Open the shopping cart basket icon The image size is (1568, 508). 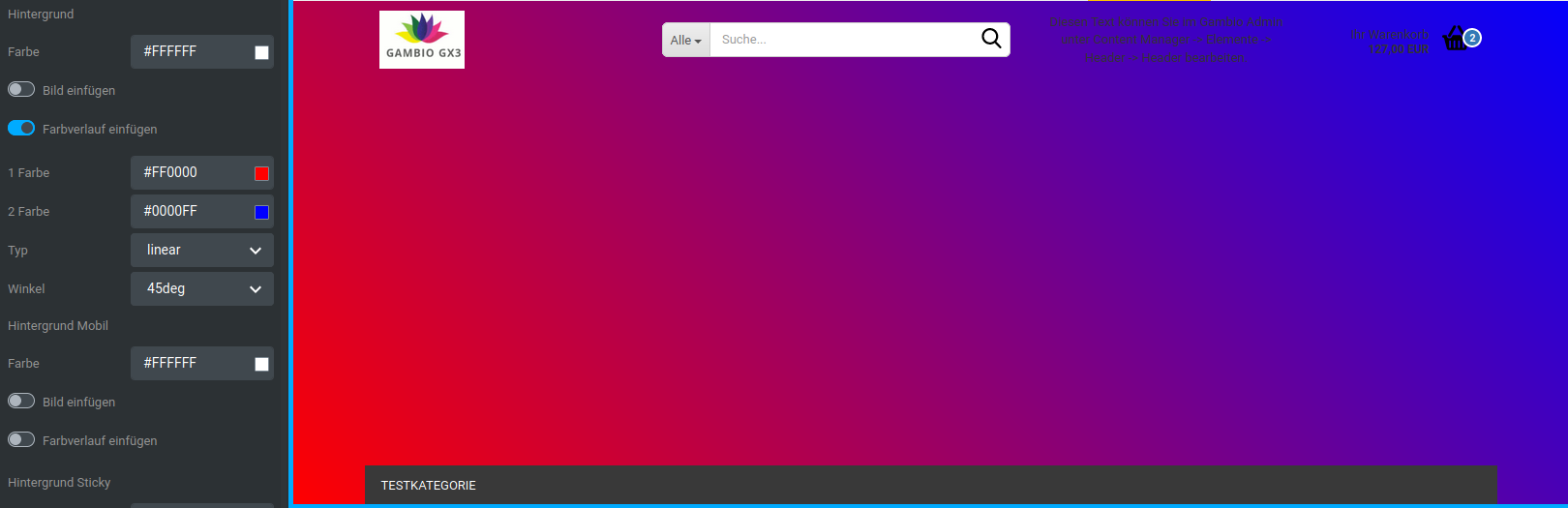1455,39
